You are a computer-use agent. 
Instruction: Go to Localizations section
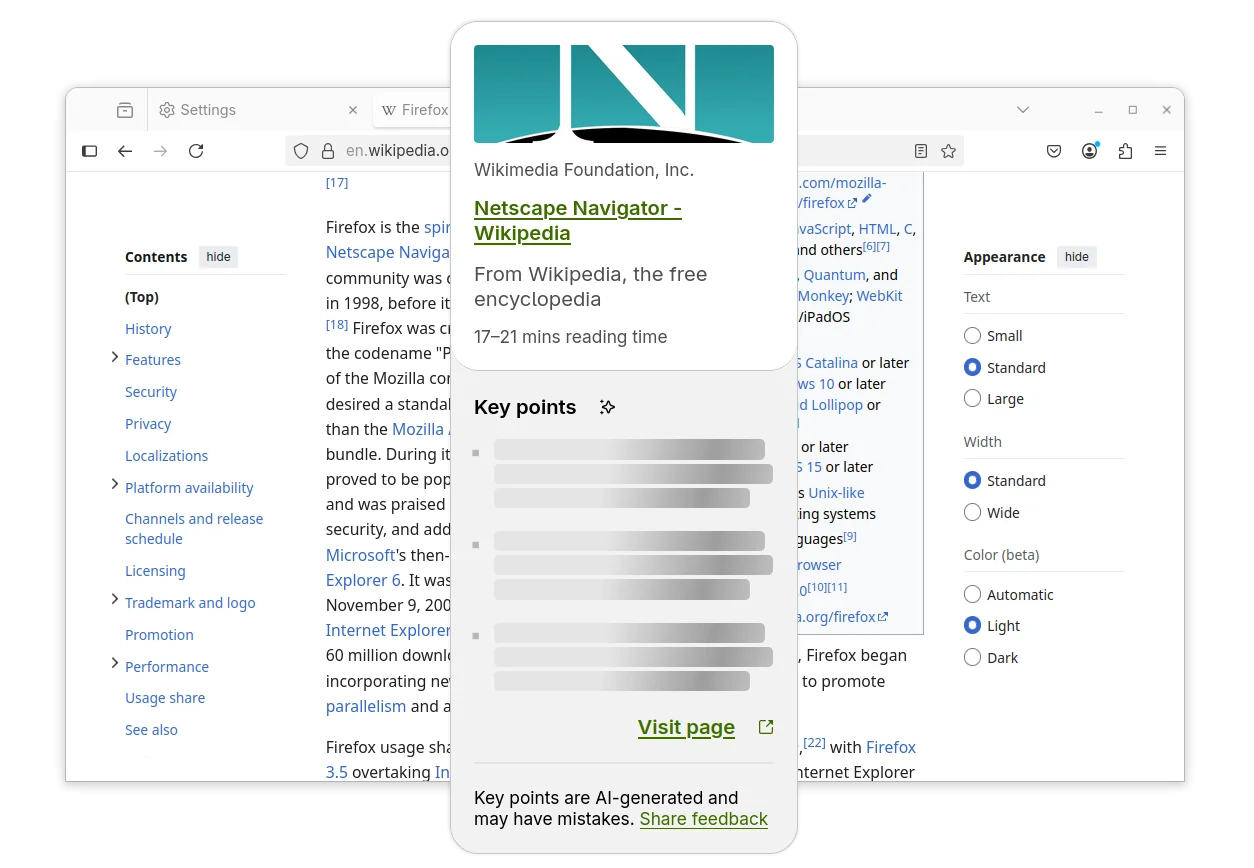click(167, 456)
